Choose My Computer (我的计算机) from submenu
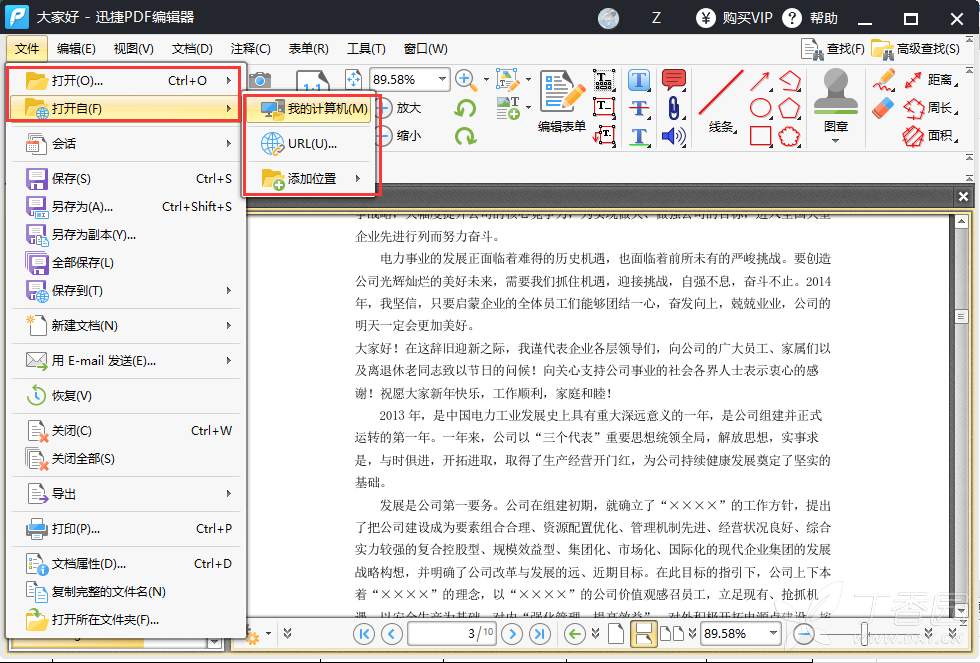The image size is (980, 663). pos(311,109)
